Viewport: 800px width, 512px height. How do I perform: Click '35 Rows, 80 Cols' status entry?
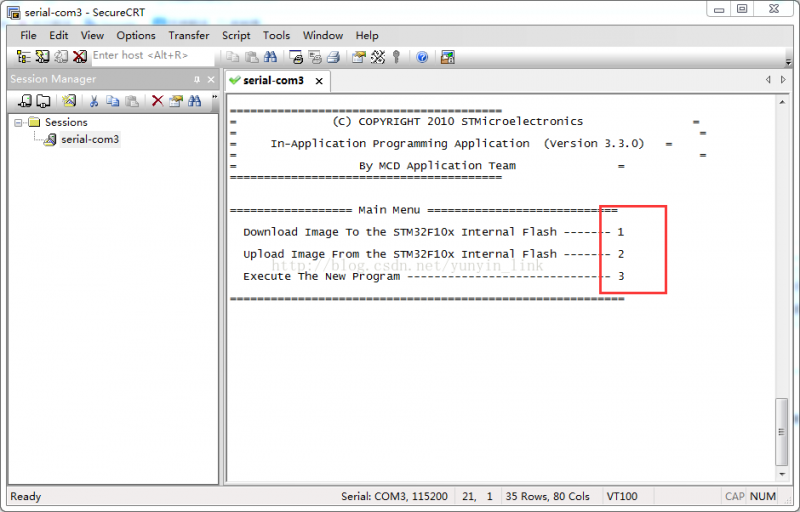tap(547, 496)
